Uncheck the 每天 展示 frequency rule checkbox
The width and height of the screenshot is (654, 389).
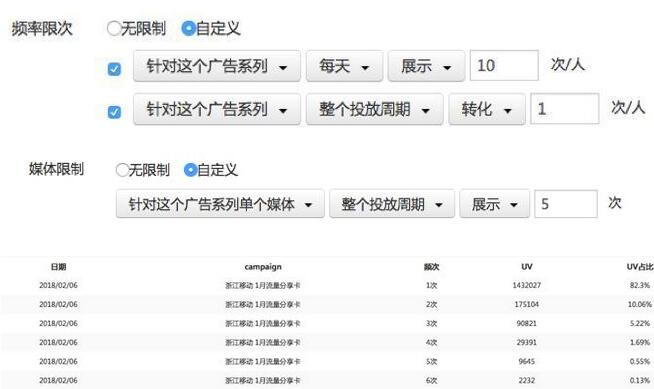(114, 69)
